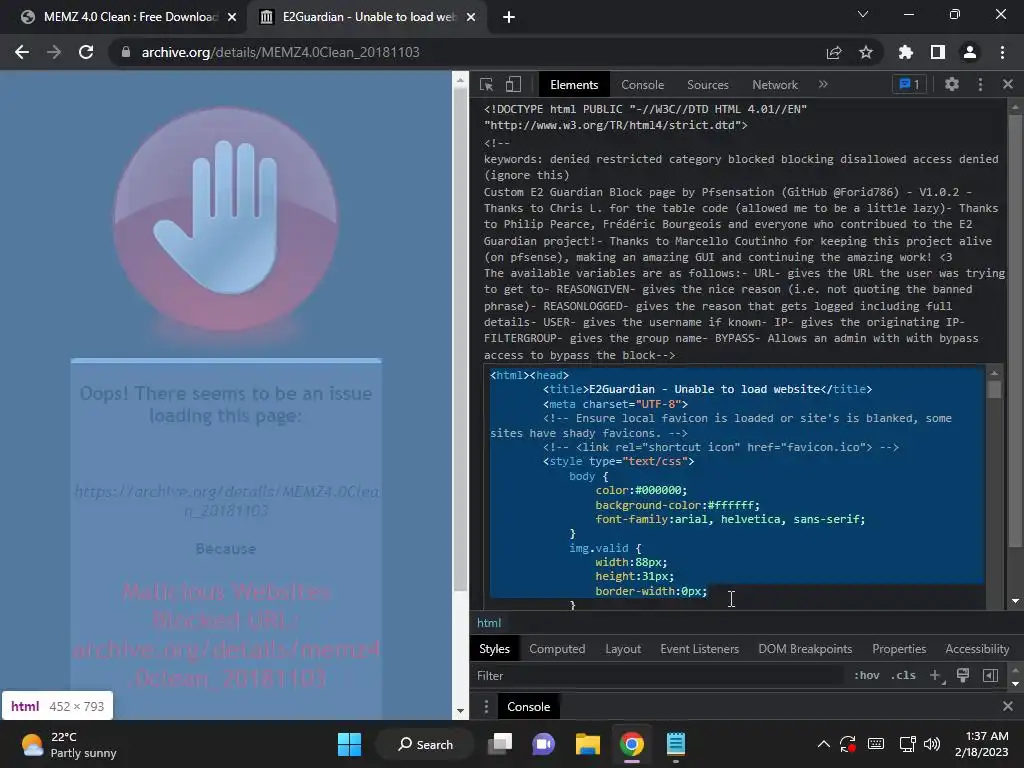Open Task View on taskbar

[501, 744]
